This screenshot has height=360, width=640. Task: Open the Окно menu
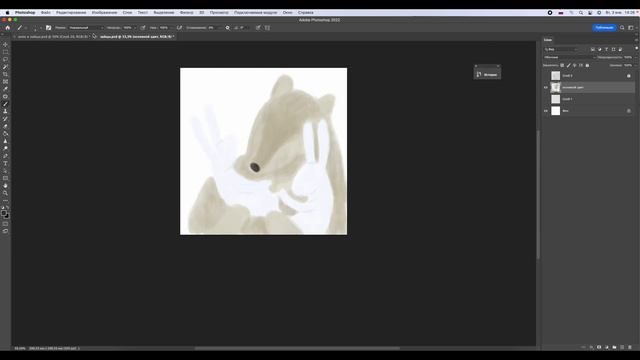[287, 13]
